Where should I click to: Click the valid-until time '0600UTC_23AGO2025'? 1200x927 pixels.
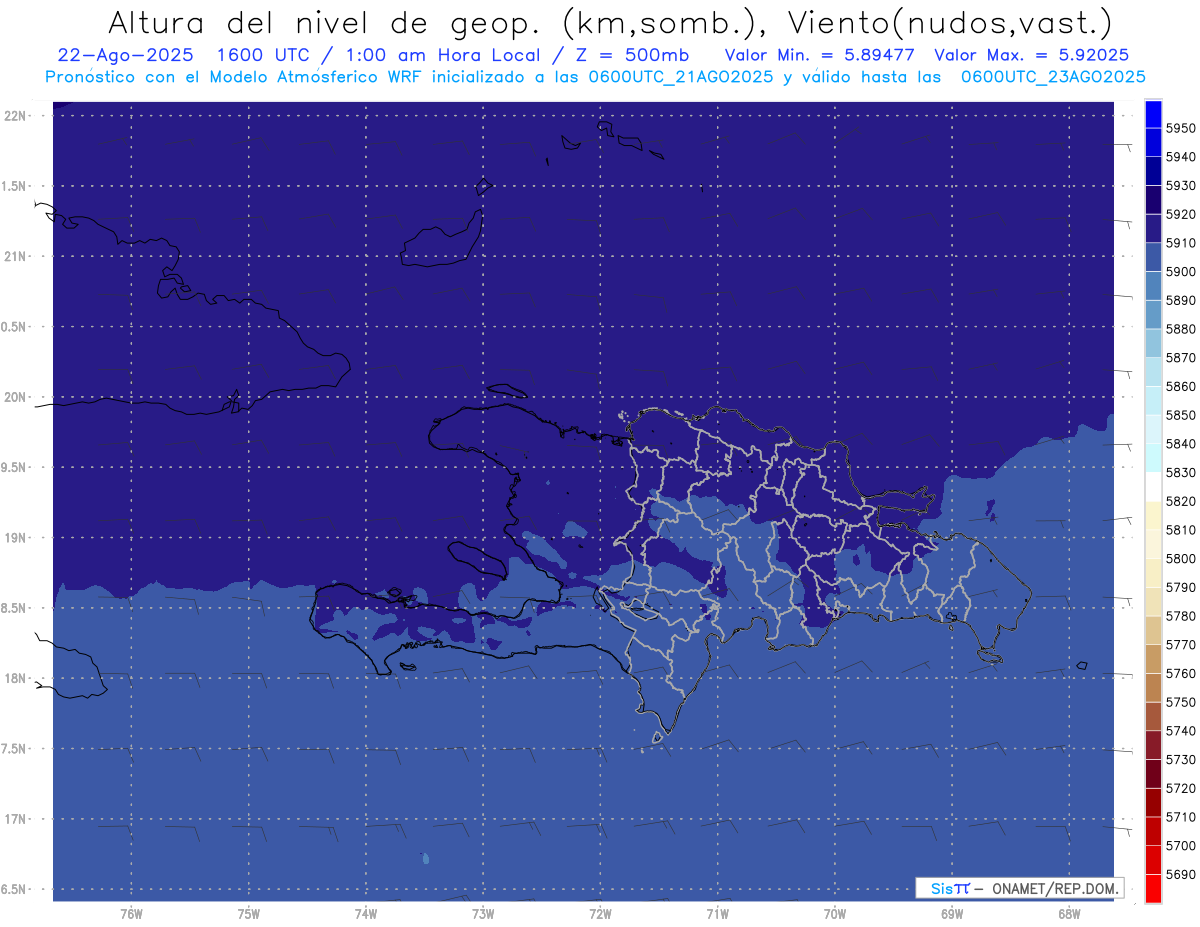1053,76
